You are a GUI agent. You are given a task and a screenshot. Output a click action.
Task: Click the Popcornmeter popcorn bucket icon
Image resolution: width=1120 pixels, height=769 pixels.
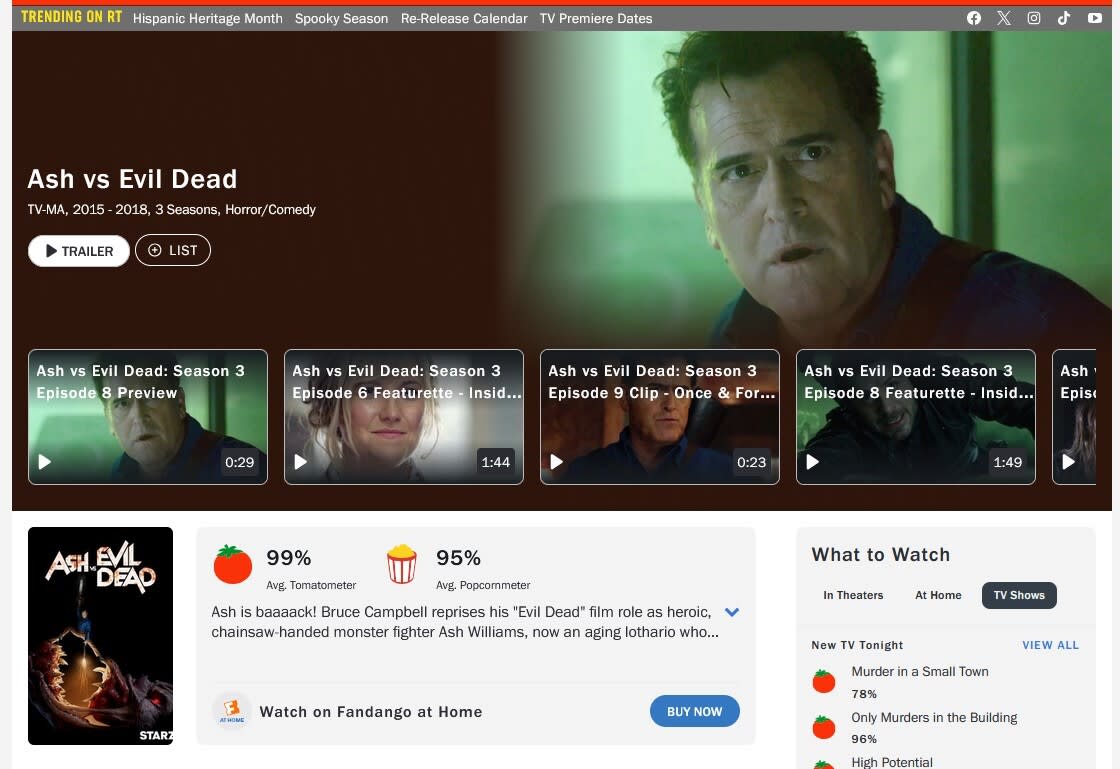pyautogui.click(x=401, y=564)
